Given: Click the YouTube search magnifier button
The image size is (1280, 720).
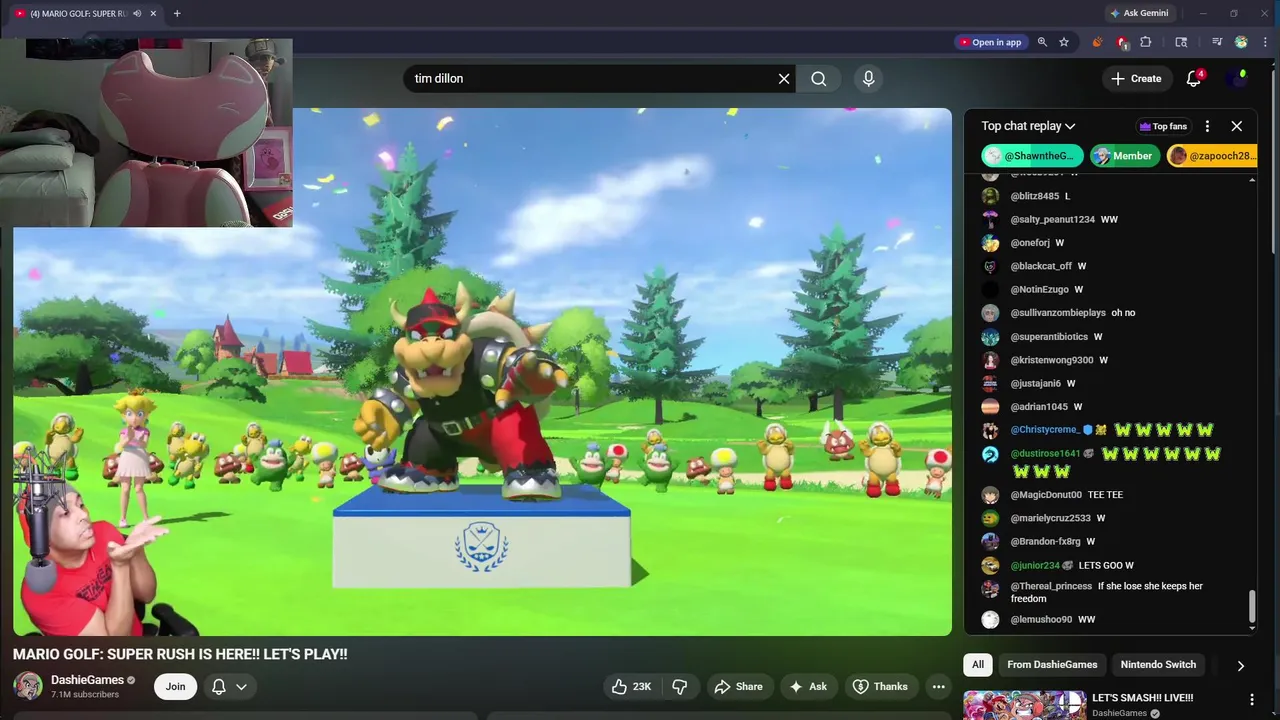Looking at the screenshot, I should [819, 78].
